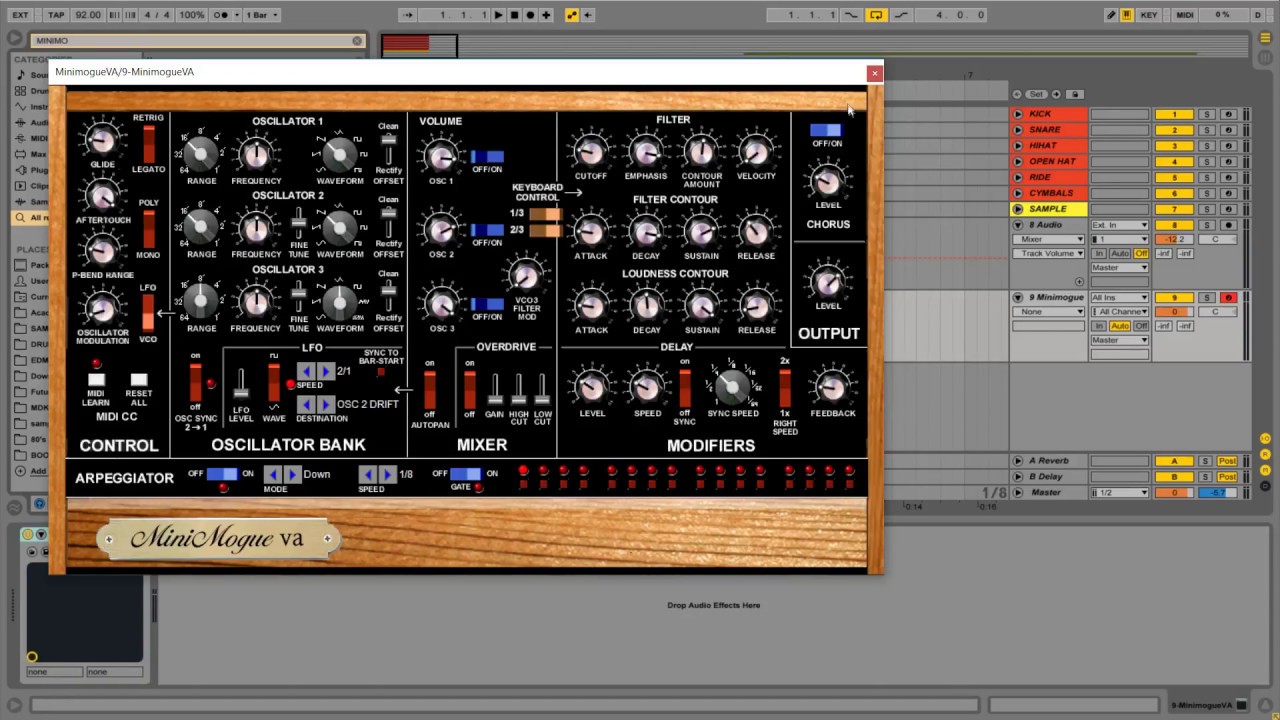This screenshot has width=1280, height=720.
Task: Click the TAP tempo button
Action: pyautogui.click(x=56, y=15)
